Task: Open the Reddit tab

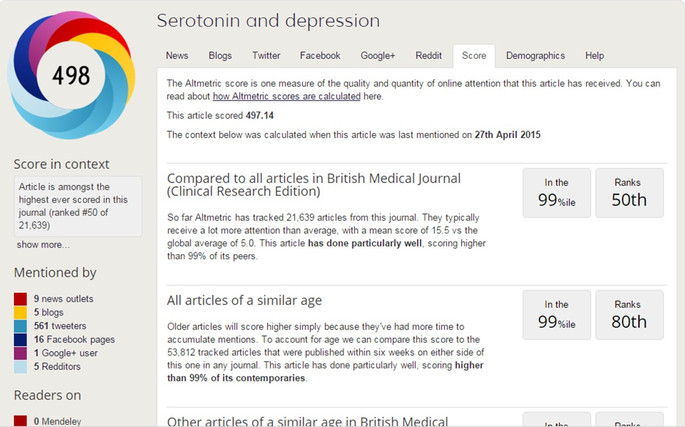Action: click(x=429, y=56)
